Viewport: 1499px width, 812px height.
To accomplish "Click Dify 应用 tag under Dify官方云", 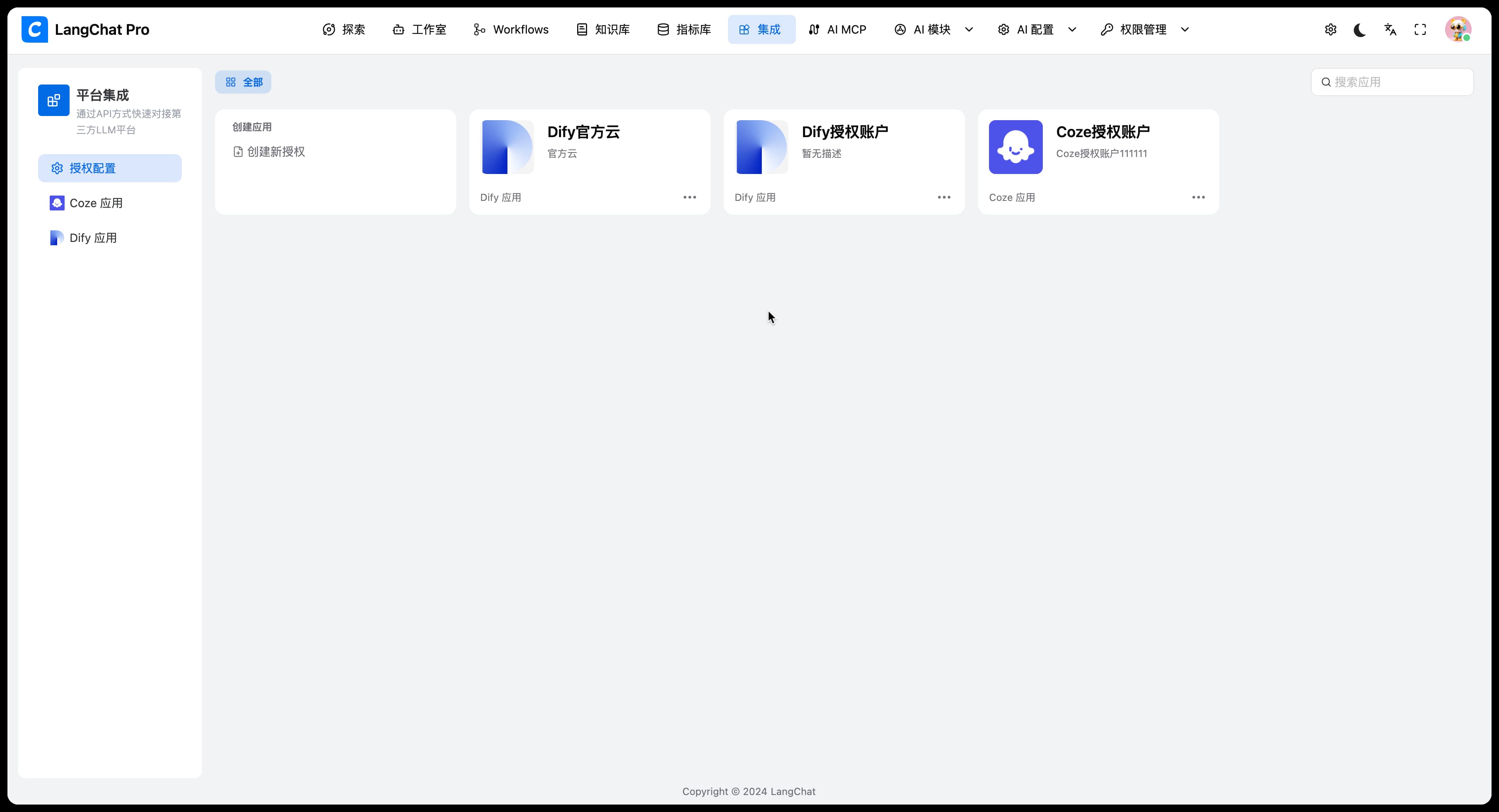I will click(500, 198).
